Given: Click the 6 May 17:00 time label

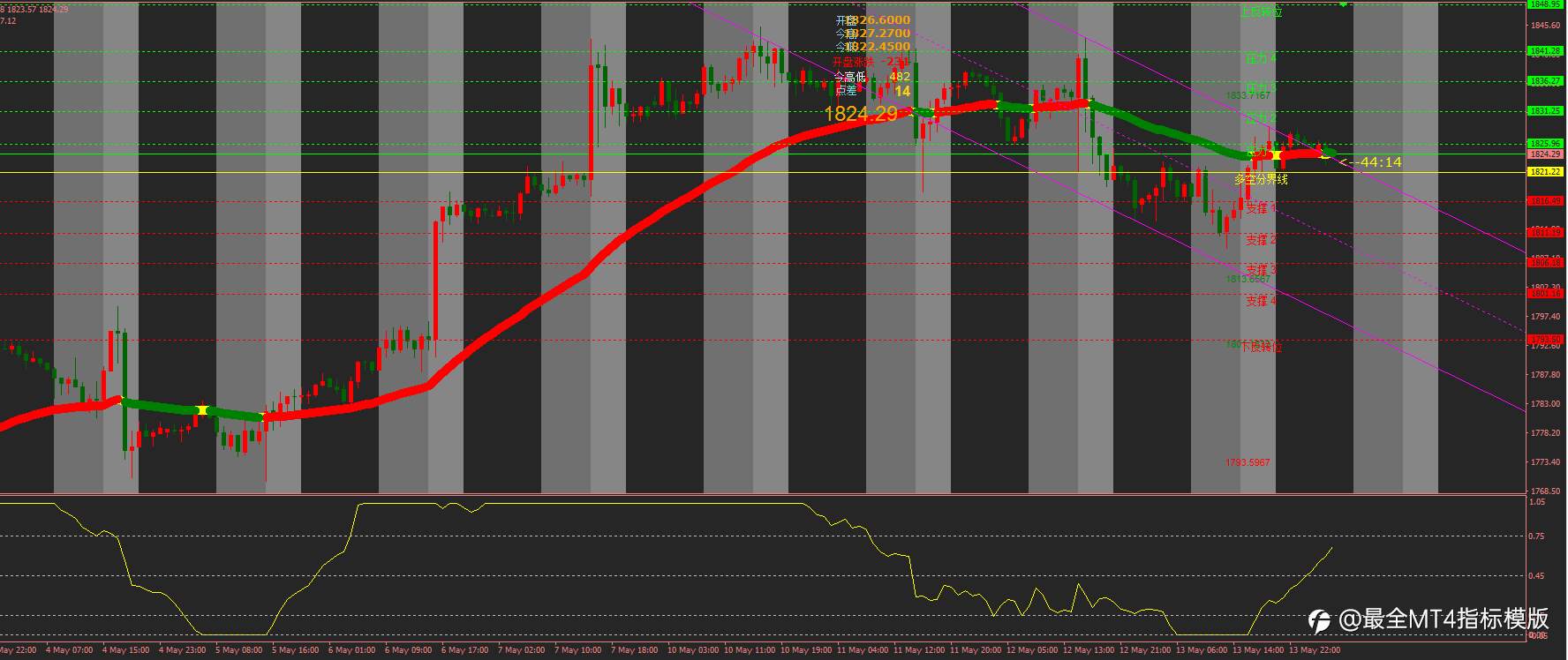Looking at the screenshot, I should (464, 650).
